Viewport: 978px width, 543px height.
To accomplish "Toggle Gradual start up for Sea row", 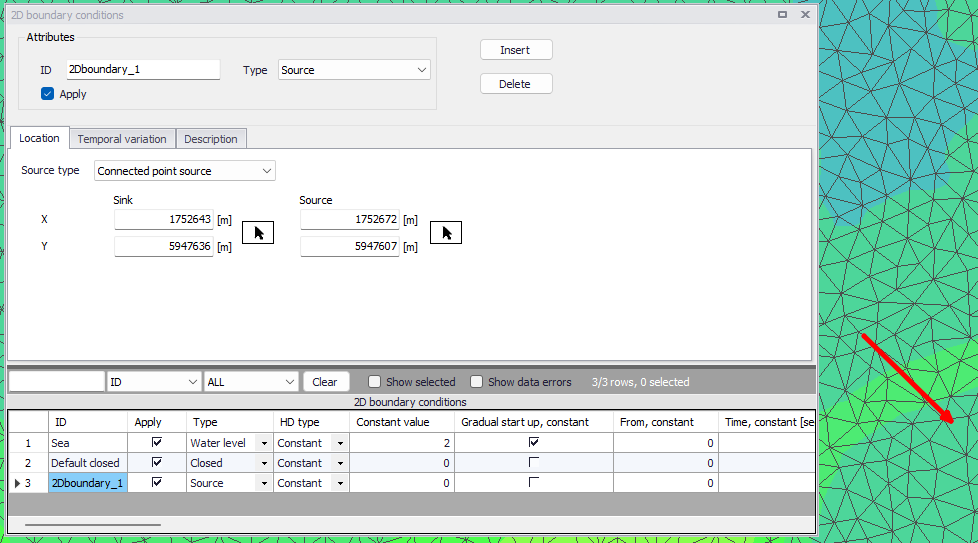I will [533, 442].
